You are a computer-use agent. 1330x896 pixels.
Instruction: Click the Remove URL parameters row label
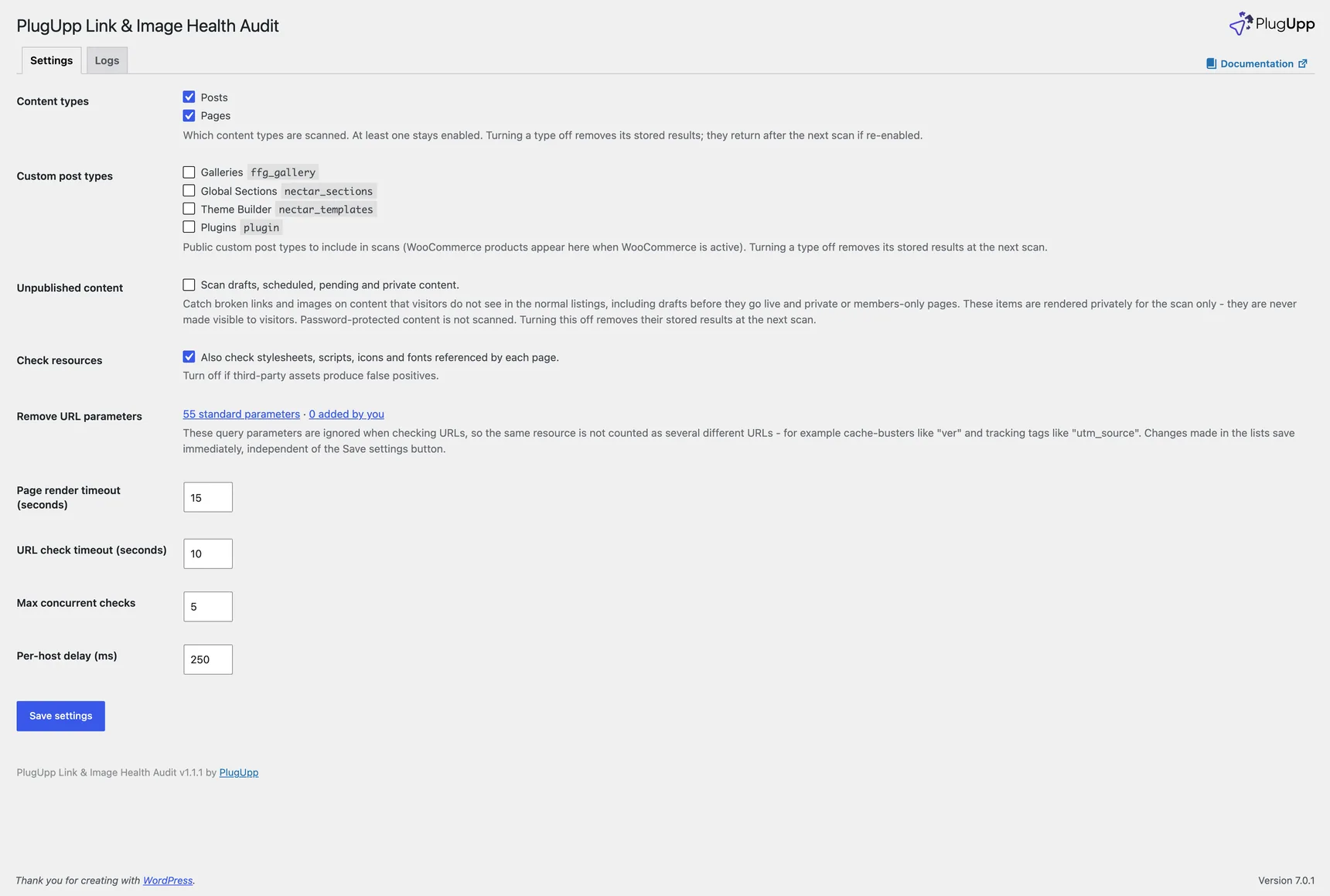pyautogui.click(x=80, y=416)
